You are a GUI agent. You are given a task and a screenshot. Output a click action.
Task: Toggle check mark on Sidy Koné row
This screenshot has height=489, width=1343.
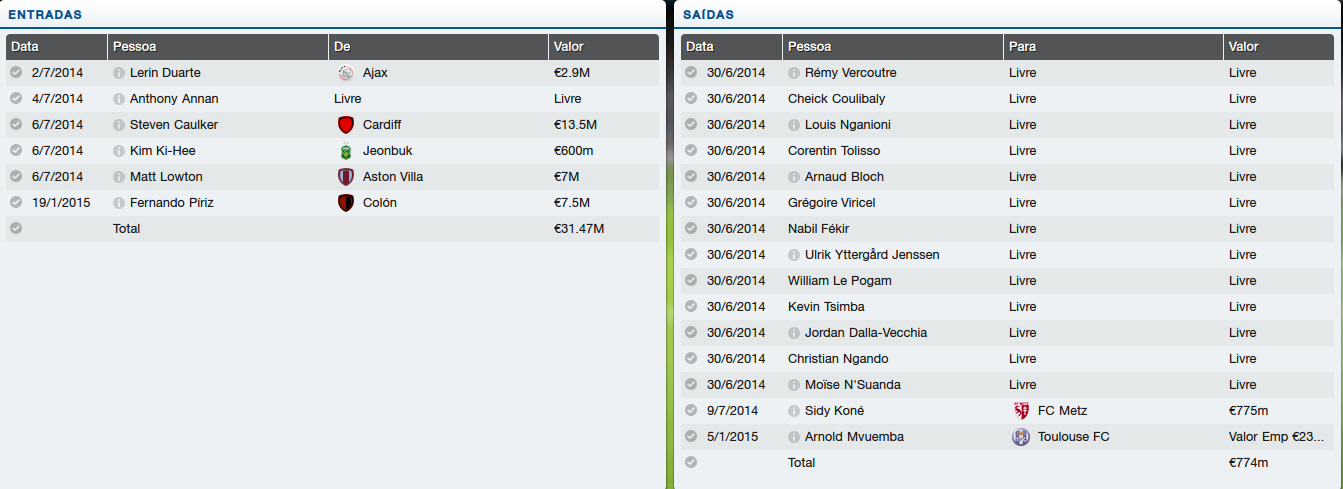pyautogui.click(x=691, y=411)
